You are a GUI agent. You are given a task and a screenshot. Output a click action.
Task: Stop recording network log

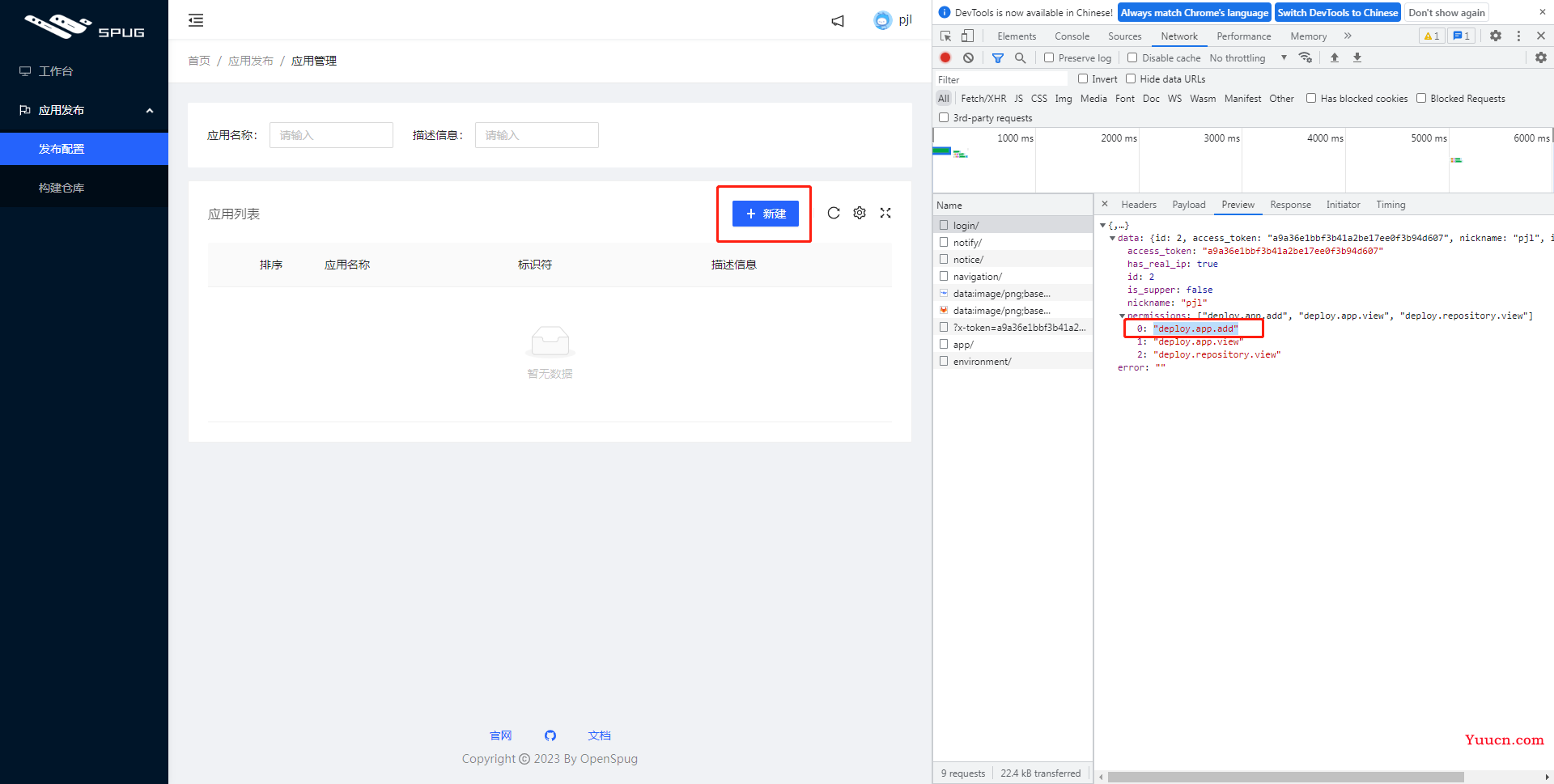(x=945, y=57)
